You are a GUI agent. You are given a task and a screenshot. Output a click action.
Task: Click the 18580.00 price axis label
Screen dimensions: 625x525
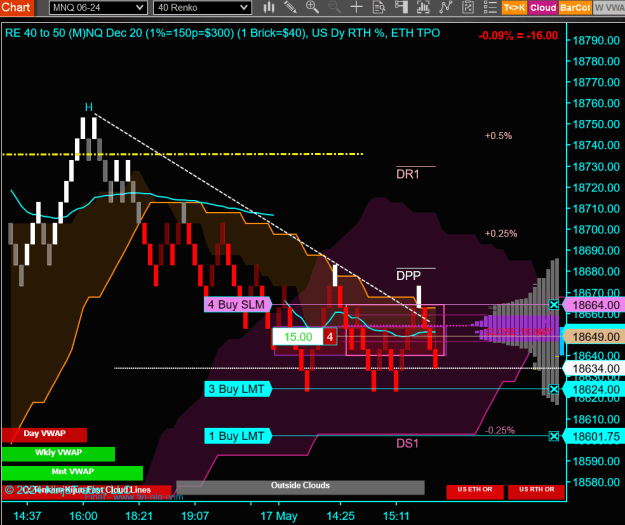pos(596,482)
